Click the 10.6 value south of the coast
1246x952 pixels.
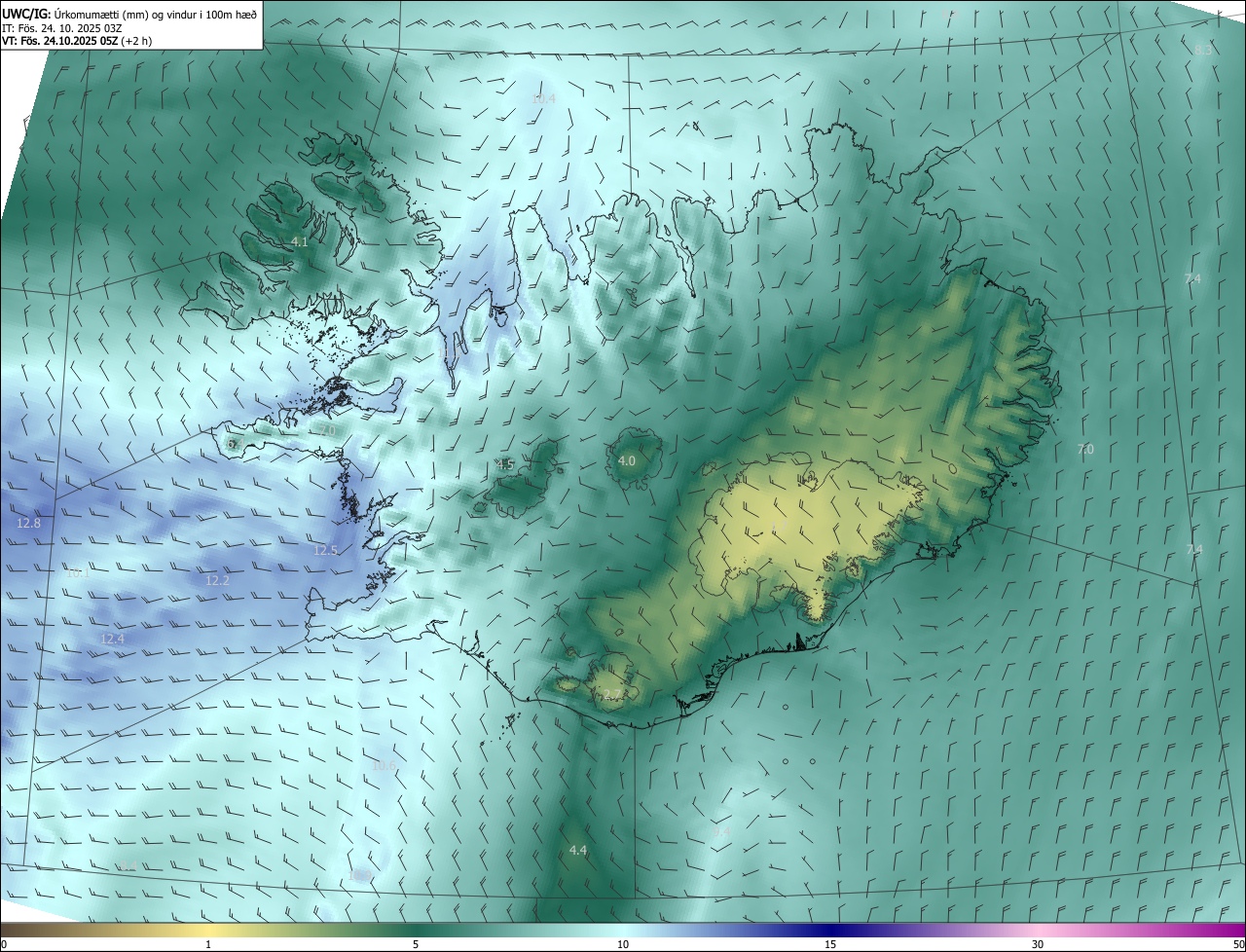(385, 765)
